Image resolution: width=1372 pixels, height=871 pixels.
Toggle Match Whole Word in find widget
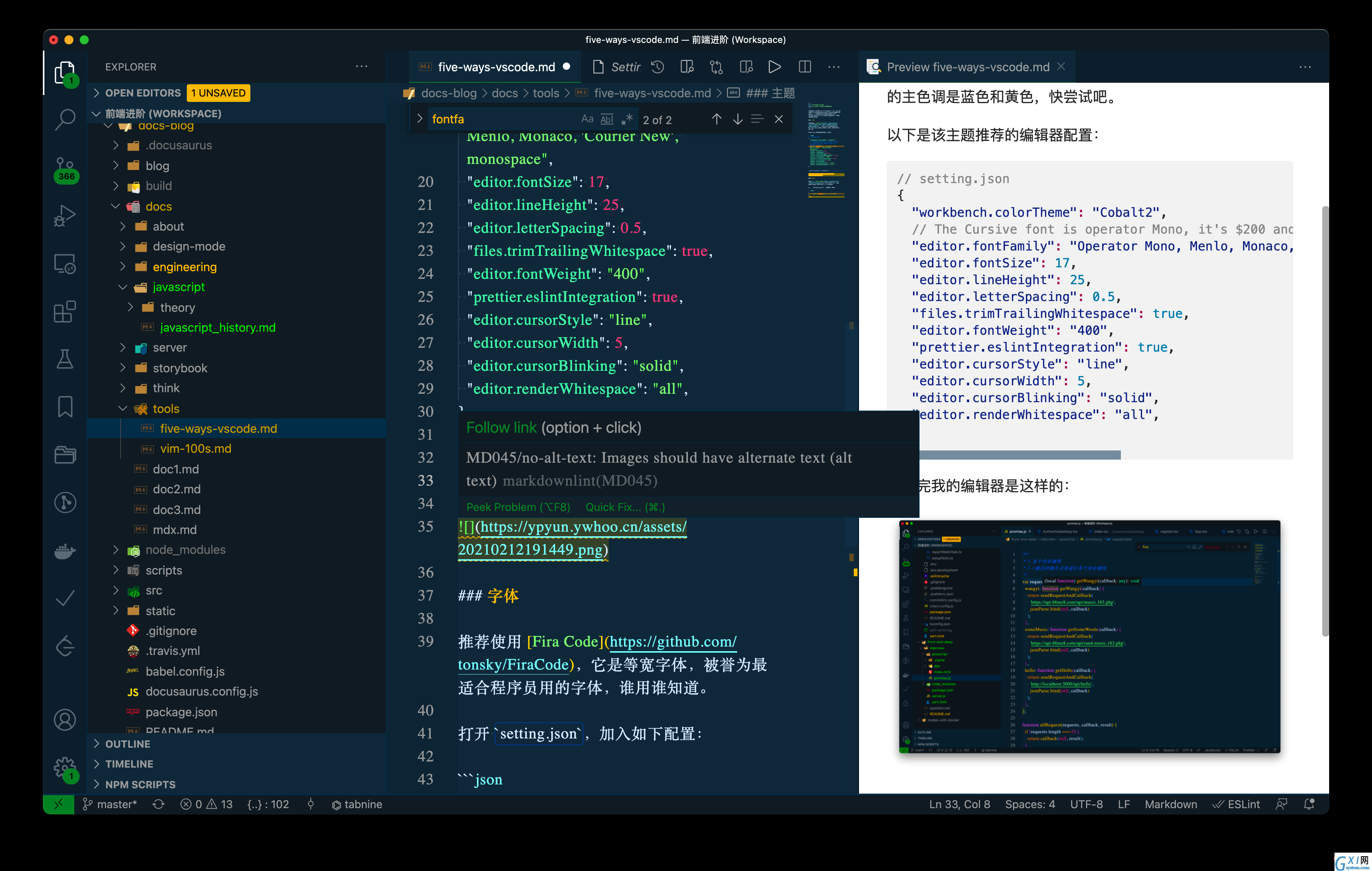[608, 119]
